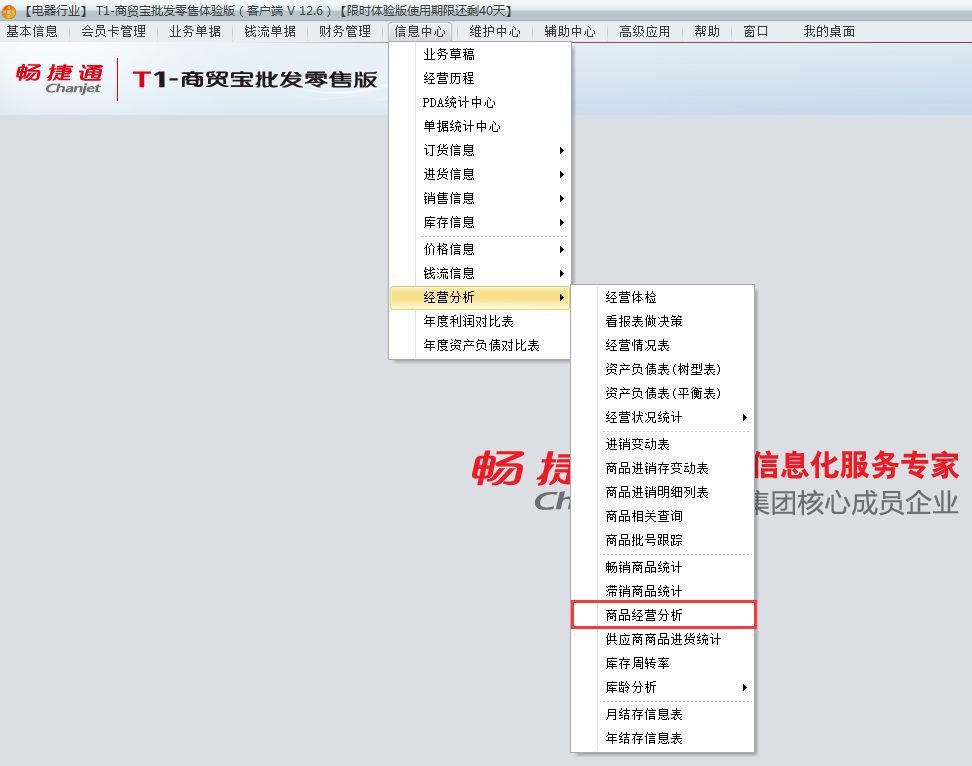Open the 财务管理 menu
The image size is (972, 766).
tap(344, 31)
